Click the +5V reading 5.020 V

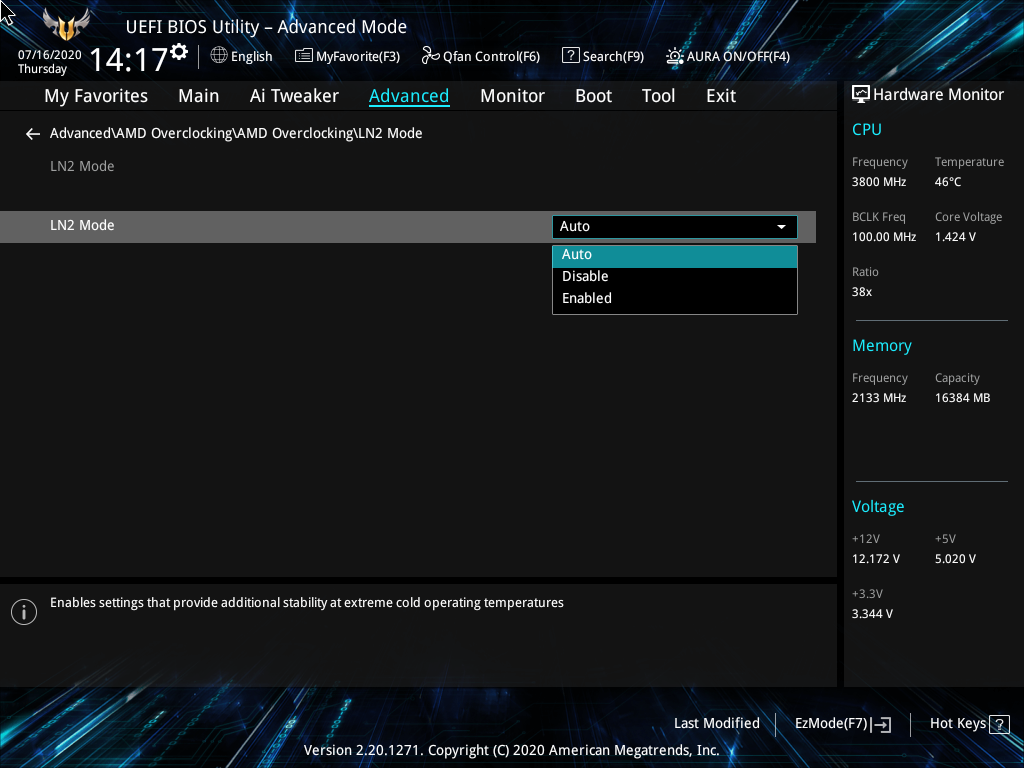(955, 559)
